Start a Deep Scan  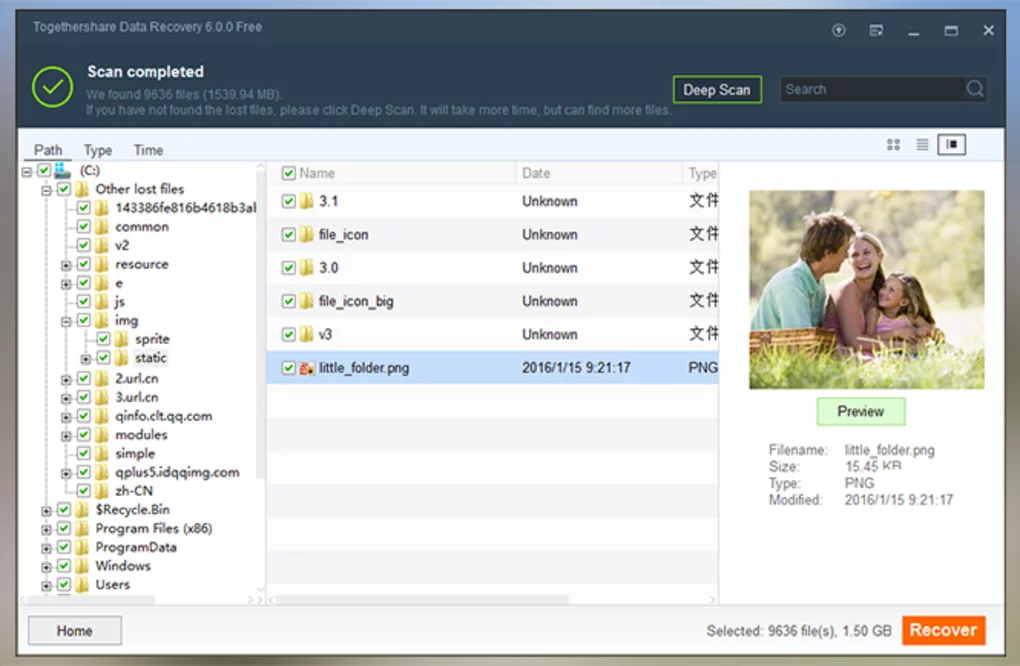tap(716, 90)
